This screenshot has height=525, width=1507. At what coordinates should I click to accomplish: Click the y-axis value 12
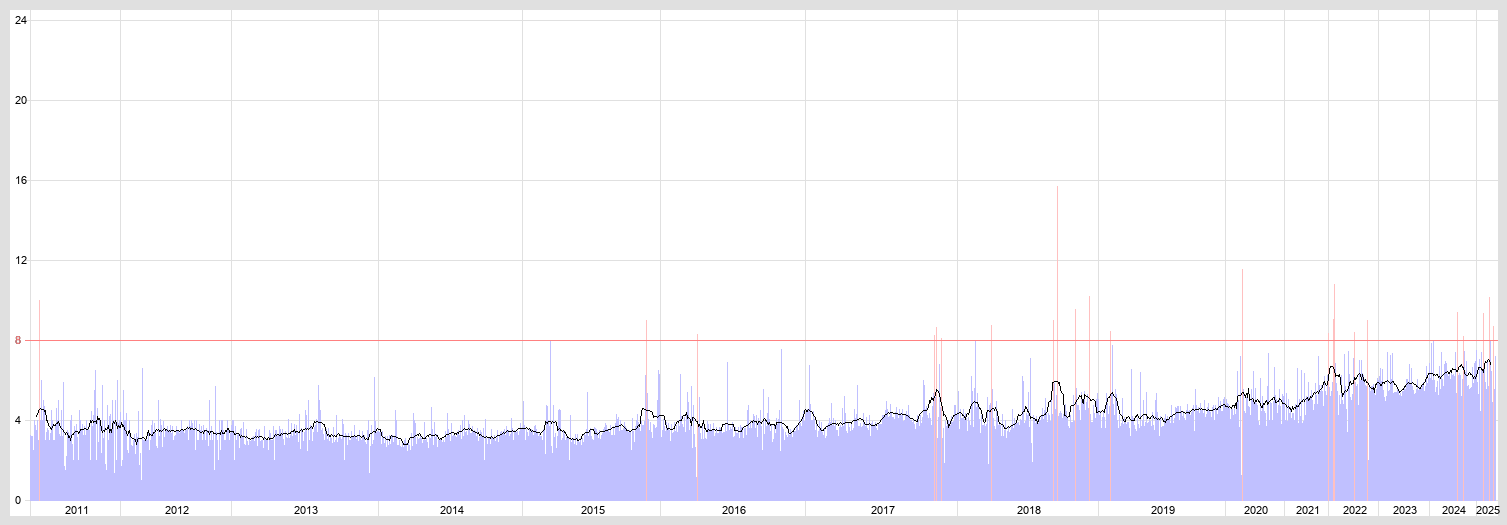[21, 260]
